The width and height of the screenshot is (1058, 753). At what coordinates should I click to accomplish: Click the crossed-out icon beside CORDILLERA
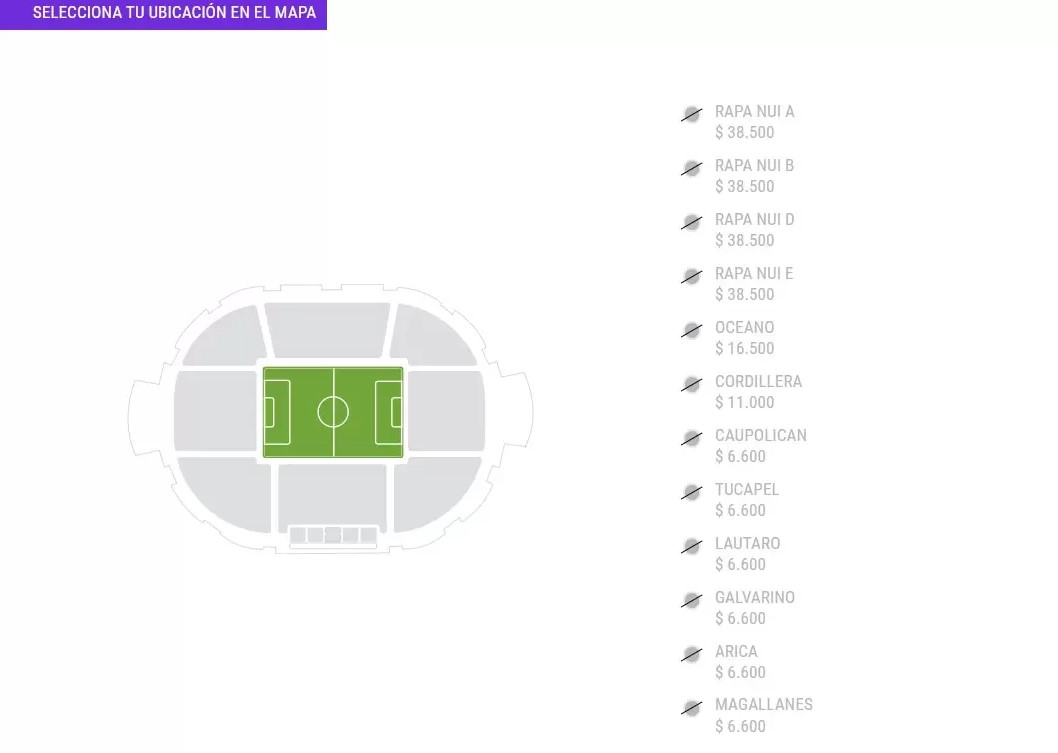tap(692, 385)
